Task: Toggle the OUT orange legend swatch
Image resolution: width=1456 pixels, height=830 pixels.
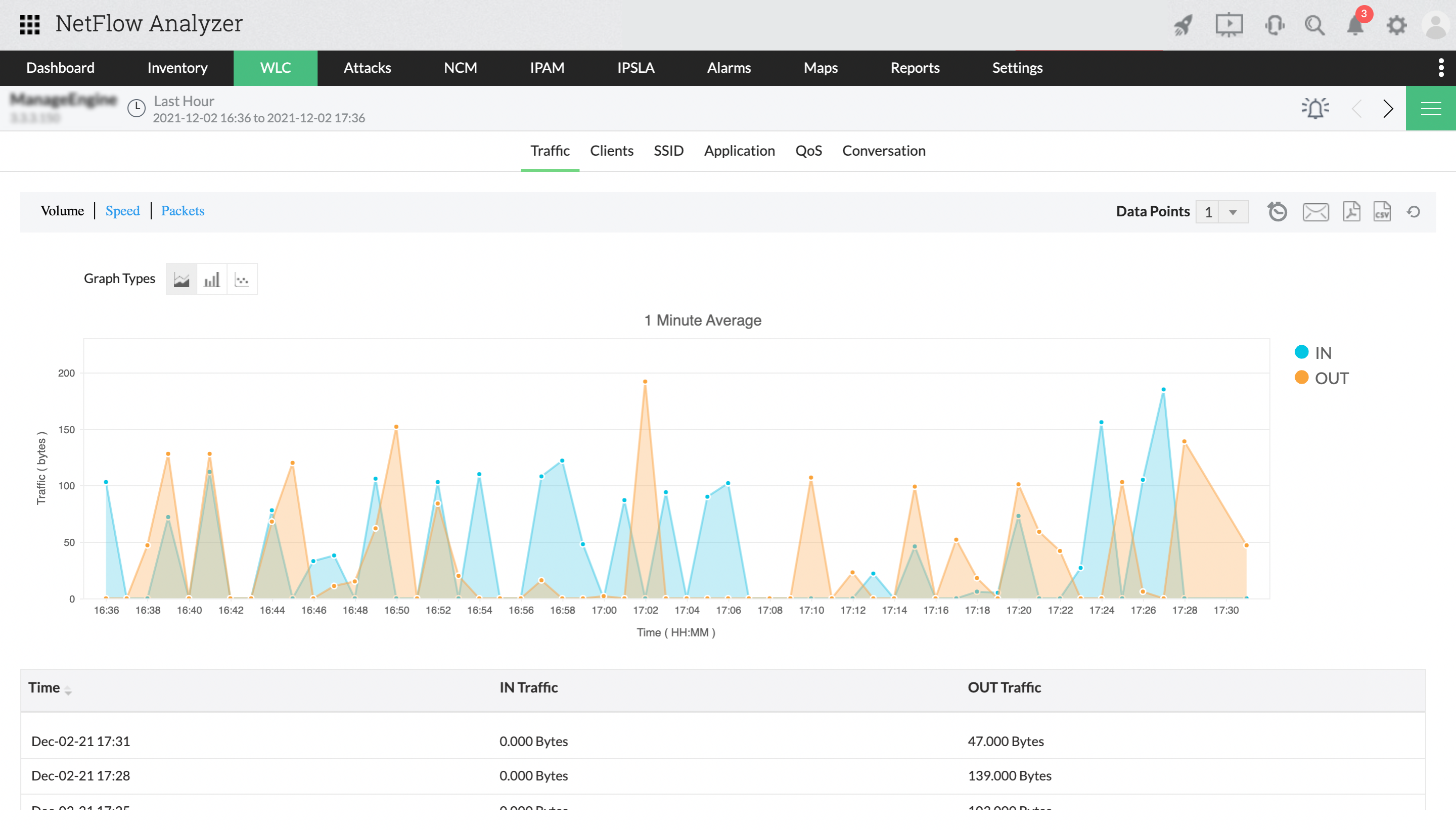Action: [x=1301, y=378]
